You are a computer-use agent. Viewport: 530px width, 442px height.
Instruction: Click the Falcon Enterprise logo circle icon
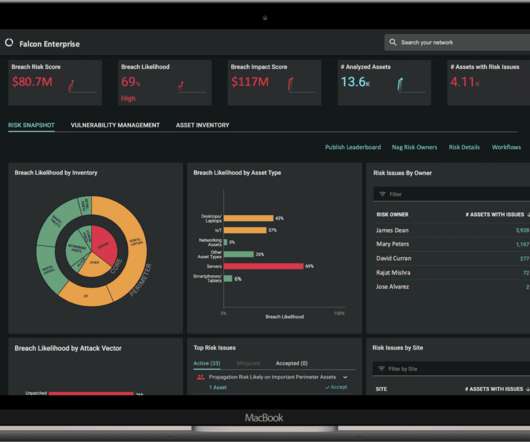pos(9,43)
